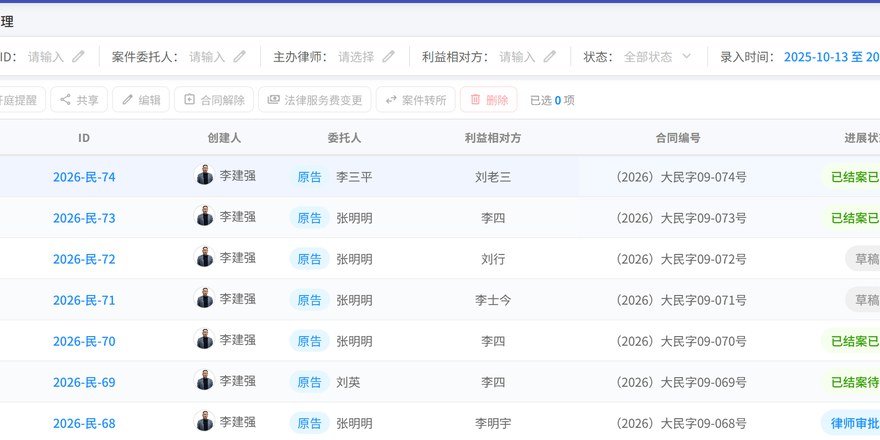This screenshot has width=880, height=440.
Task: Click the money icon in 法律服务费变更
Action: [273, 100]
